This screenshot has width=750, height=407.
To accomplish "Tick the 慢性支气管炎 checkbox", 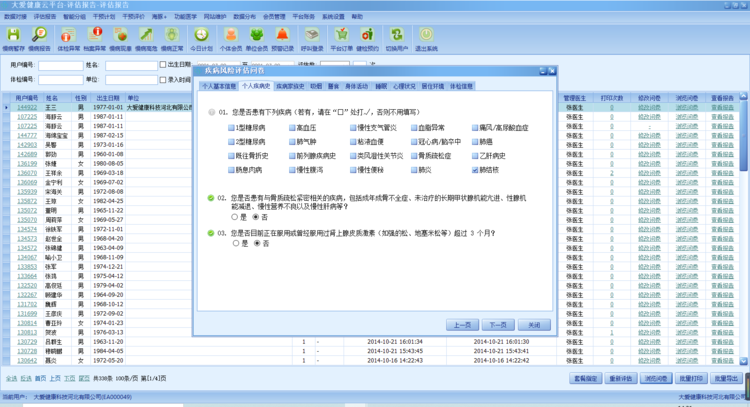I will click(353, 128).
